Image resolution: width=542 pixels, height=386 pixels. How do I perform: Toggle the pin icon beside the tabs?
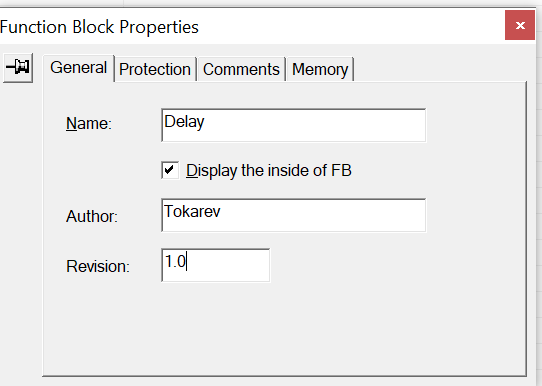point(18,67)
